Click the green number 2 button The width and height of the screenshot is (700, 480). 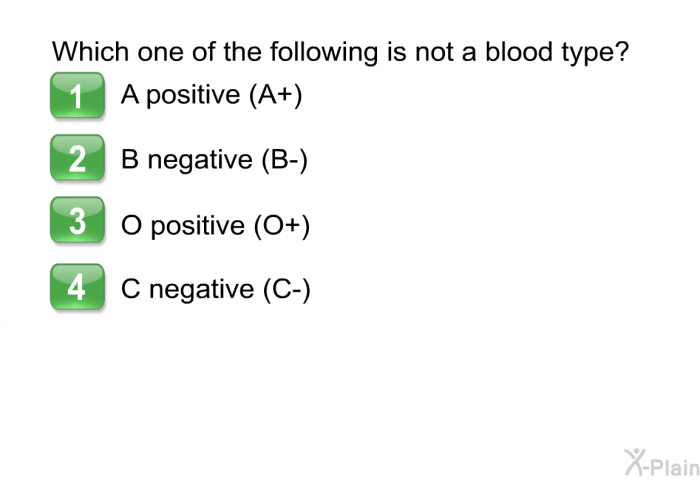pyautogui.click(x=77, y=160)
